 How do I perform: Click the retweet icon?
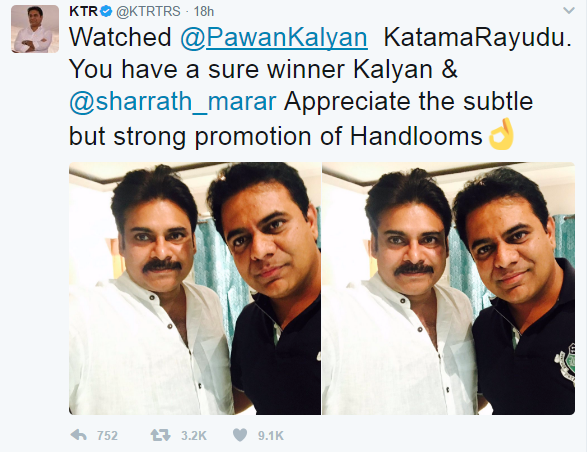coord(160,435)
